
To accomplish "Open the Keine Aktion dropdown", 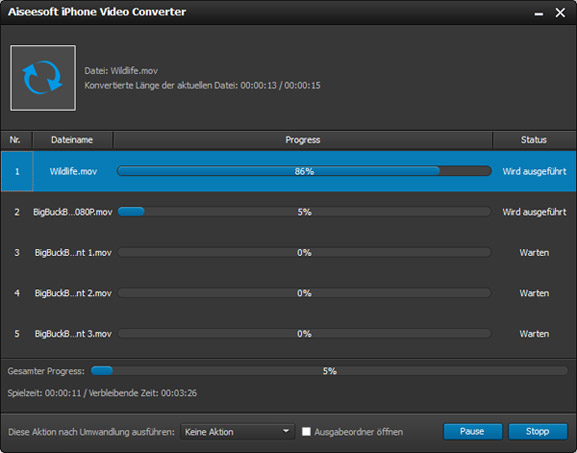I will [237, 432].
